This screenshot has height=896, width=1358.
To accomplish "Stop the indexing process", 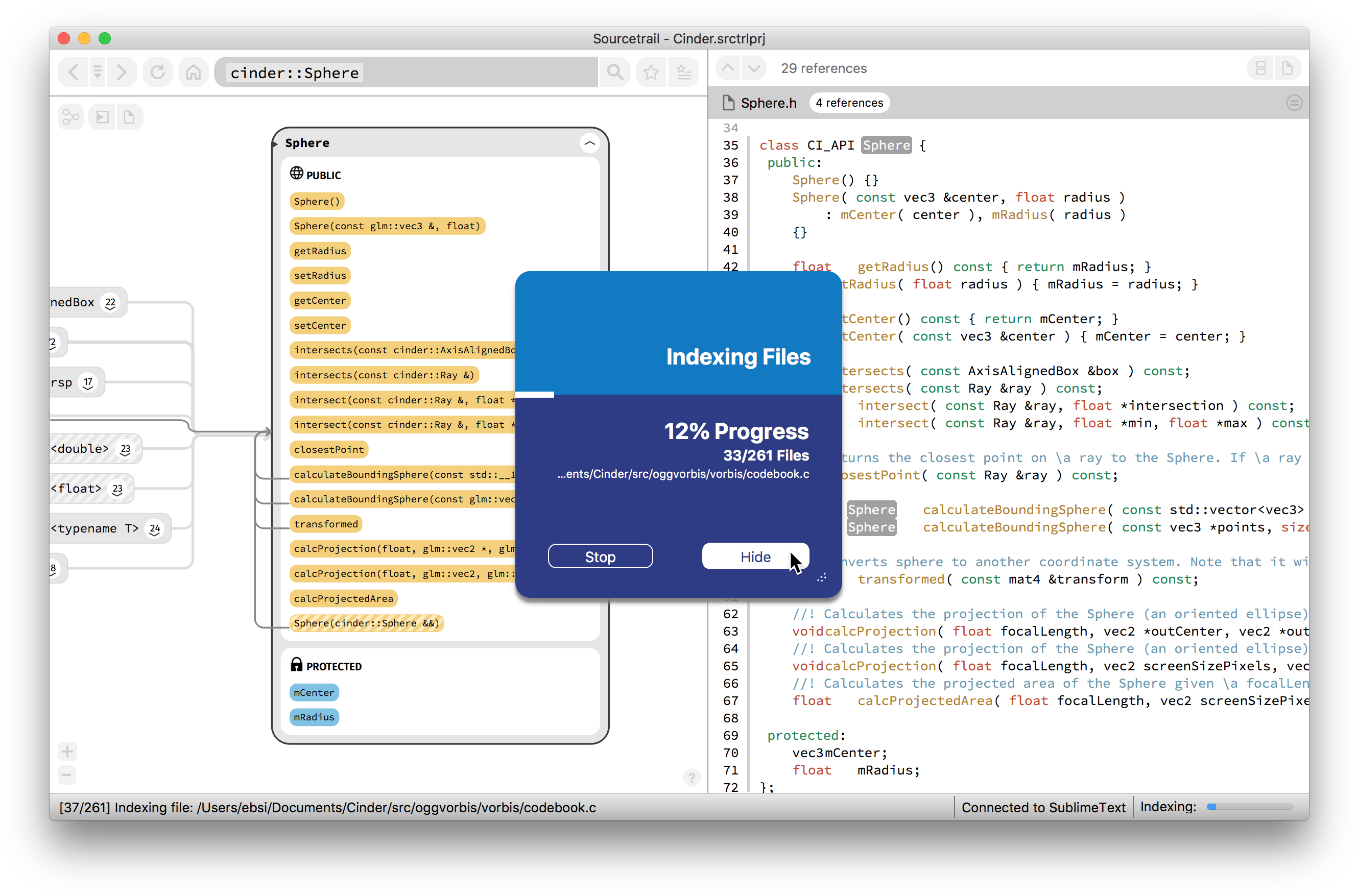I will pos(600,556).
